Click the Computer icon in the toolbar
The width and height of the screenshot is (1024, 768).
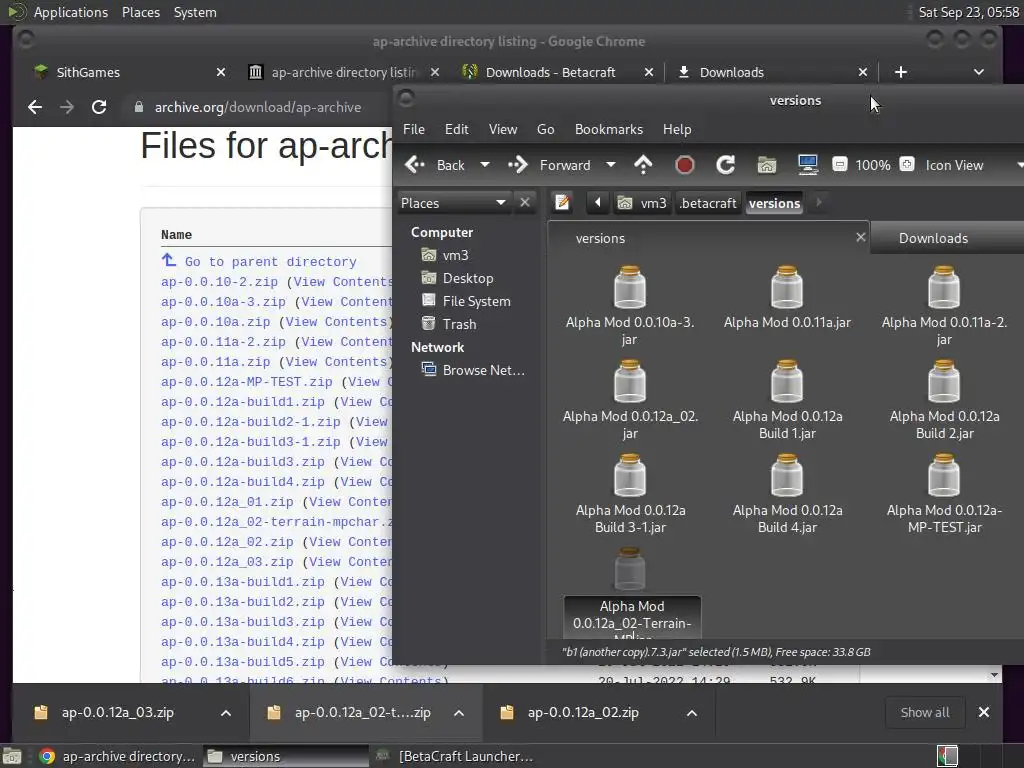(808, 165)
